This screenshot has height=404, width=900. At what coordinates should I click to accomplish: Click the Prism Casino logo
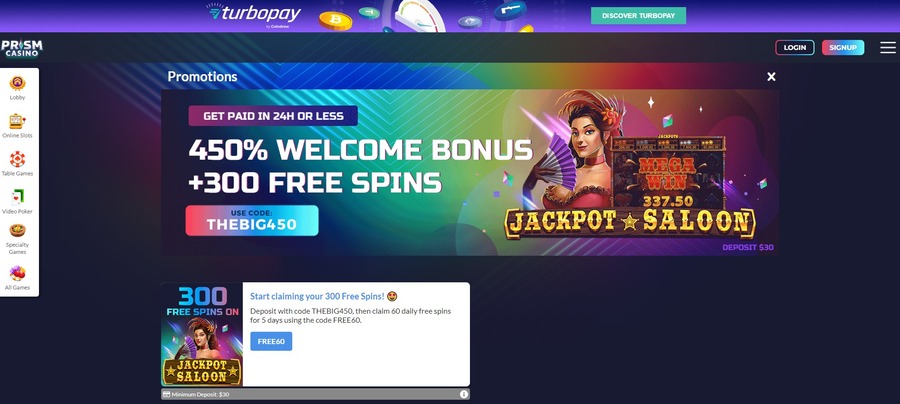(22, 48)
